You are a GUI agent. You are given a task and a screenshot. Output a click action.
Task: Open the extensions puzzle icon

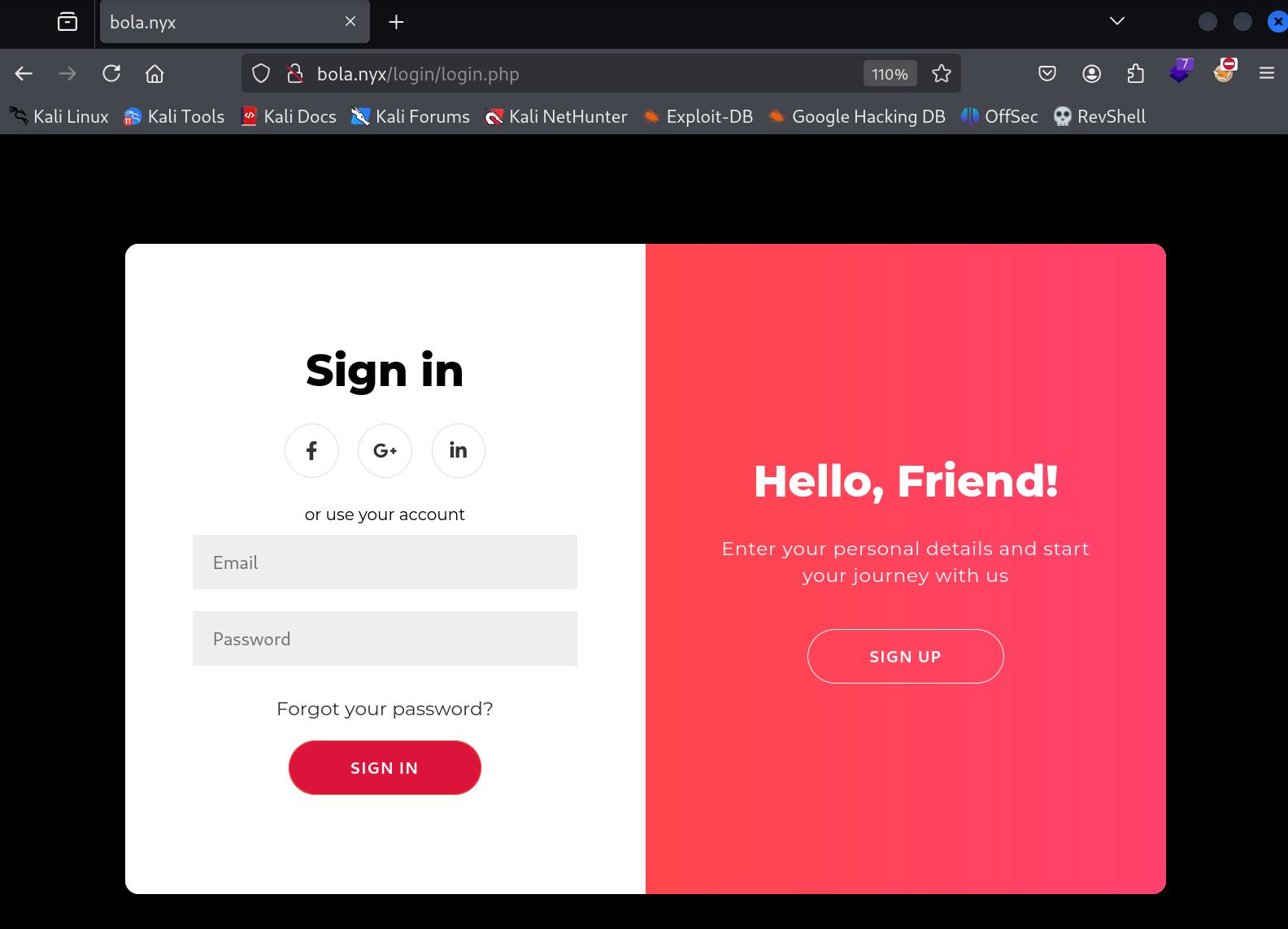pyautogui.click(x=1136, y=74)
